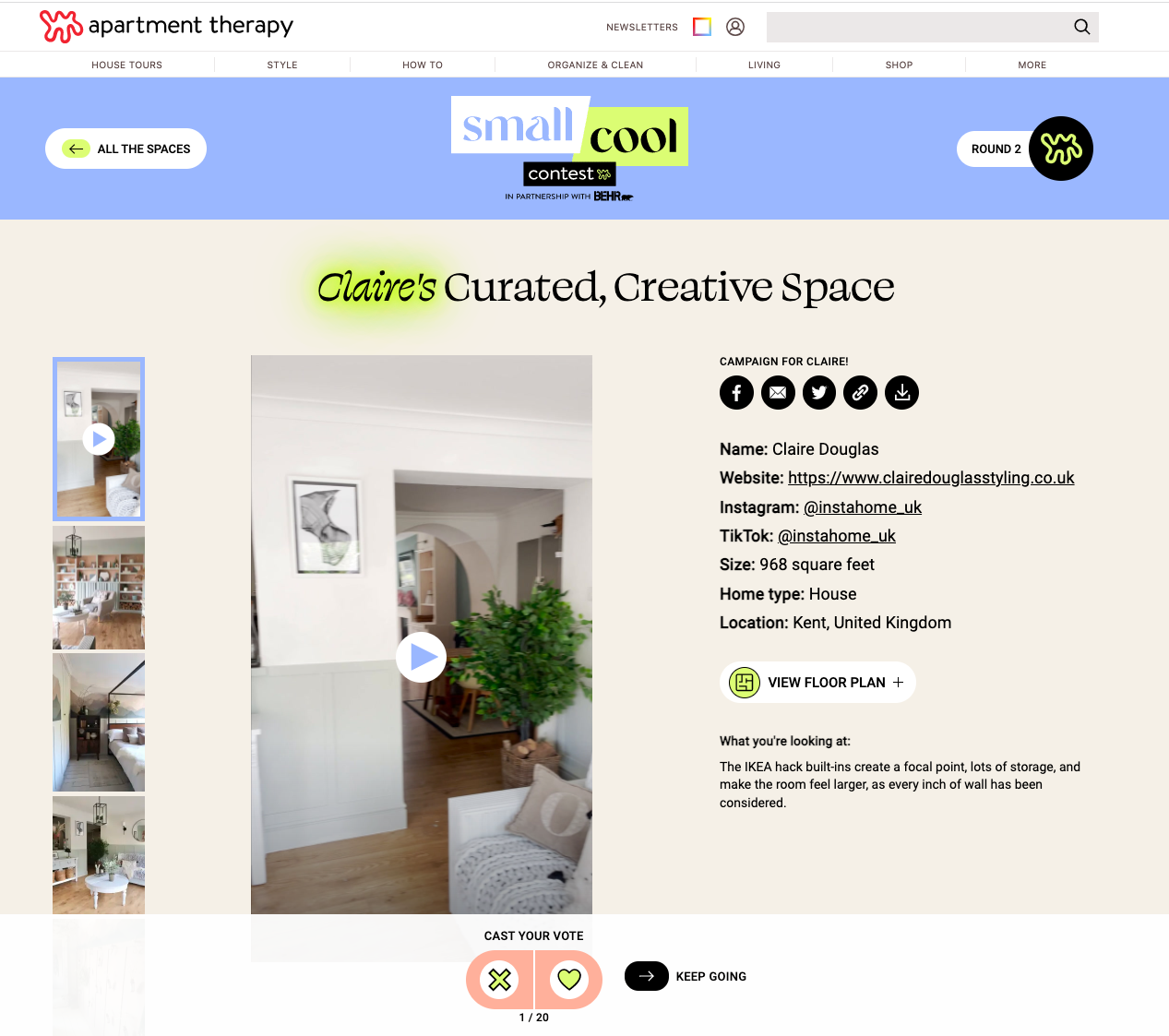Play the main room video

pos(422,657)
